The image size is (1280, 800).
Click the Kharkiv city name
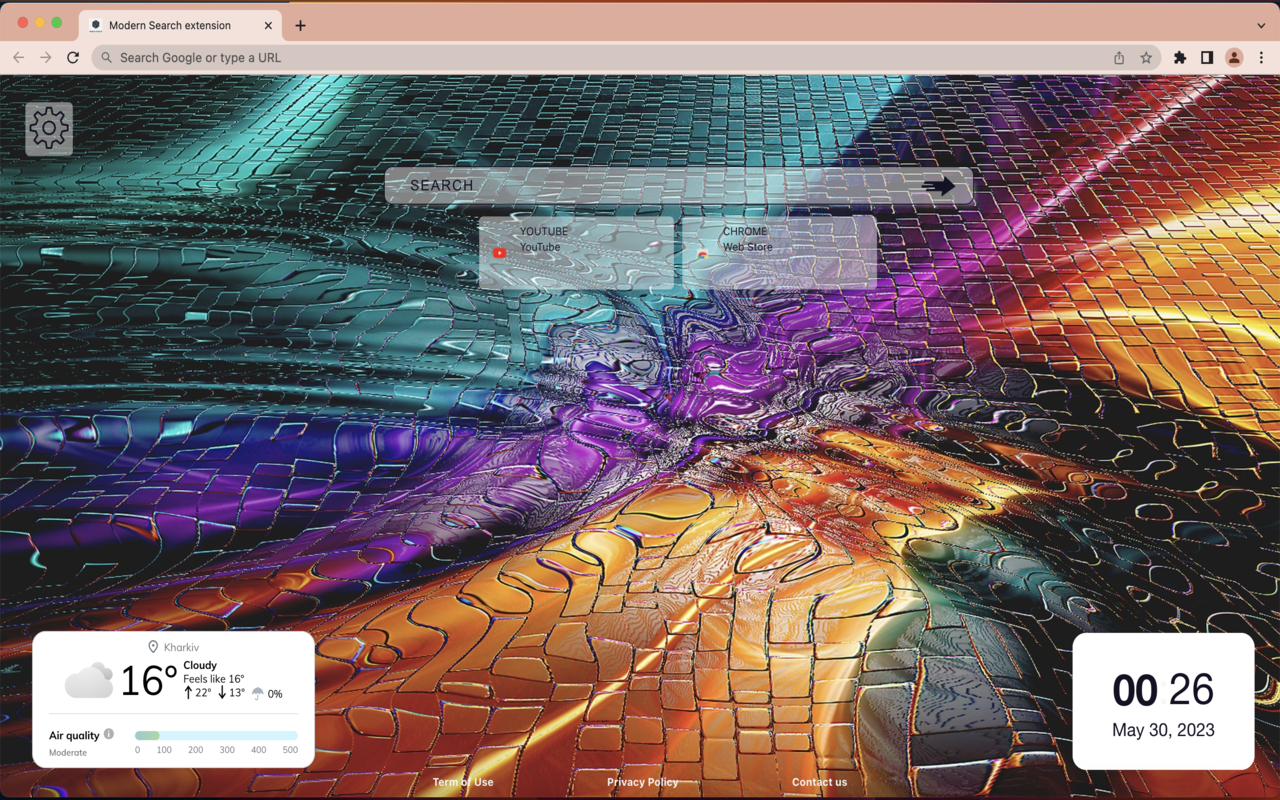click(x=181, y=647)
